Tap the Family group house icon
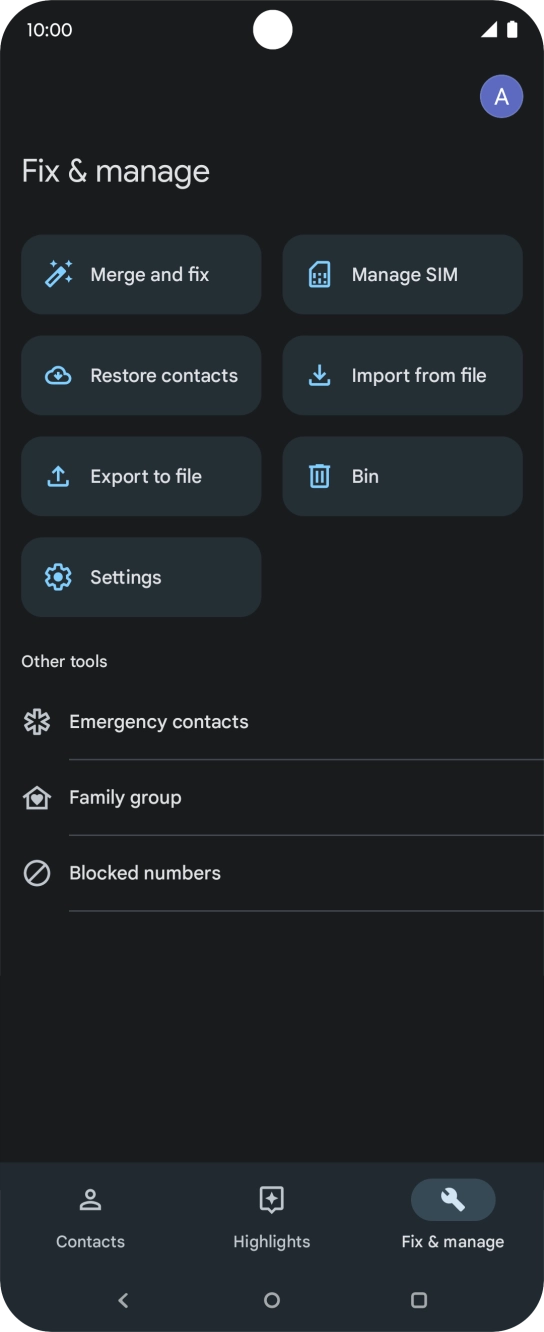Viewport: 544px width, 1332px height. coord(37,798)
